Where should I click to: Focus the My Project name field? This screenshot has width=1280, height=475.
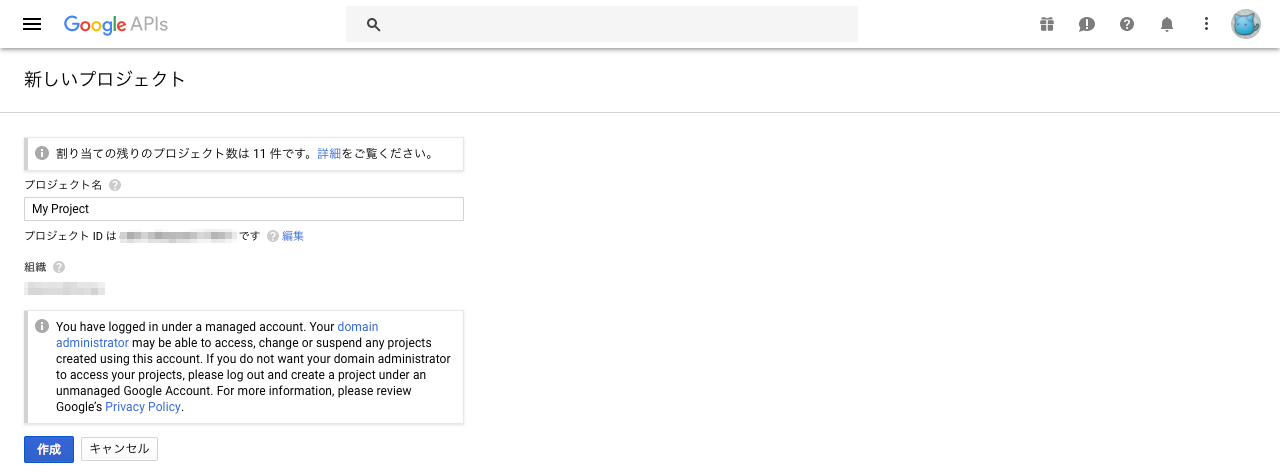[x=244, y=209]
